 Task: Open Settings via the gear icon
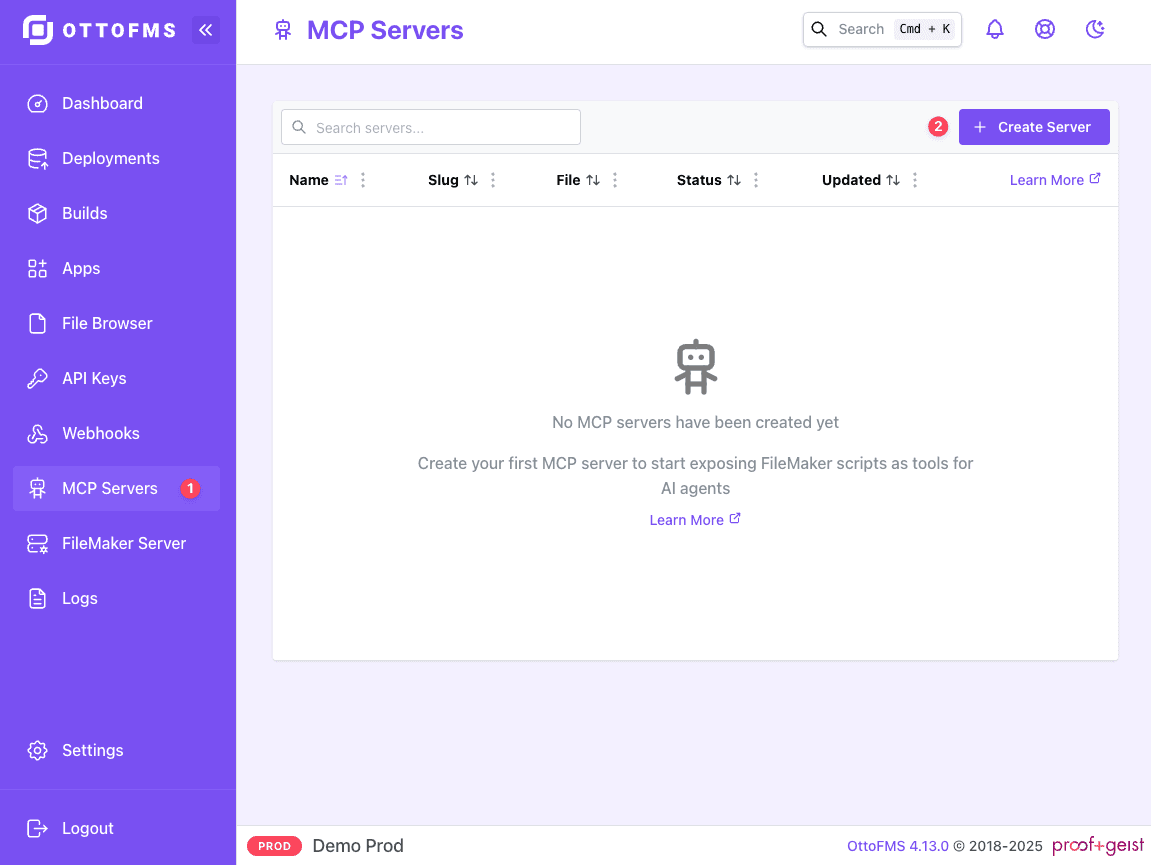[37, 750]
